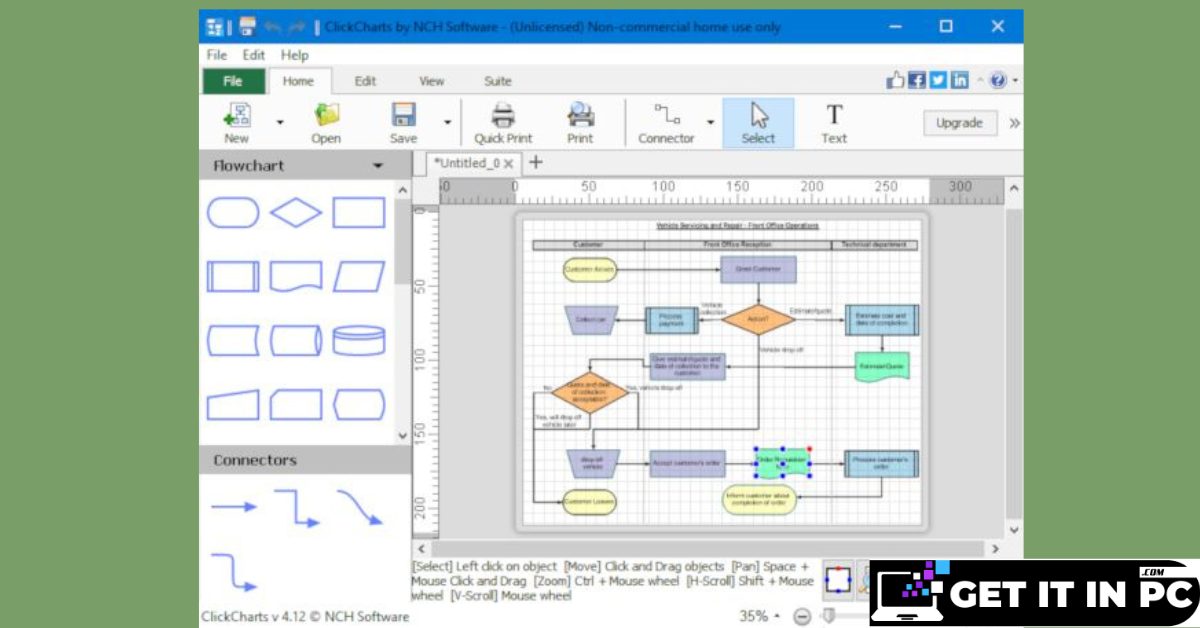Image resolution: width=1200 pixels, height=628 pixels.
Task: Pick the document shape with wavy bottom
Action: pos(296,276)
